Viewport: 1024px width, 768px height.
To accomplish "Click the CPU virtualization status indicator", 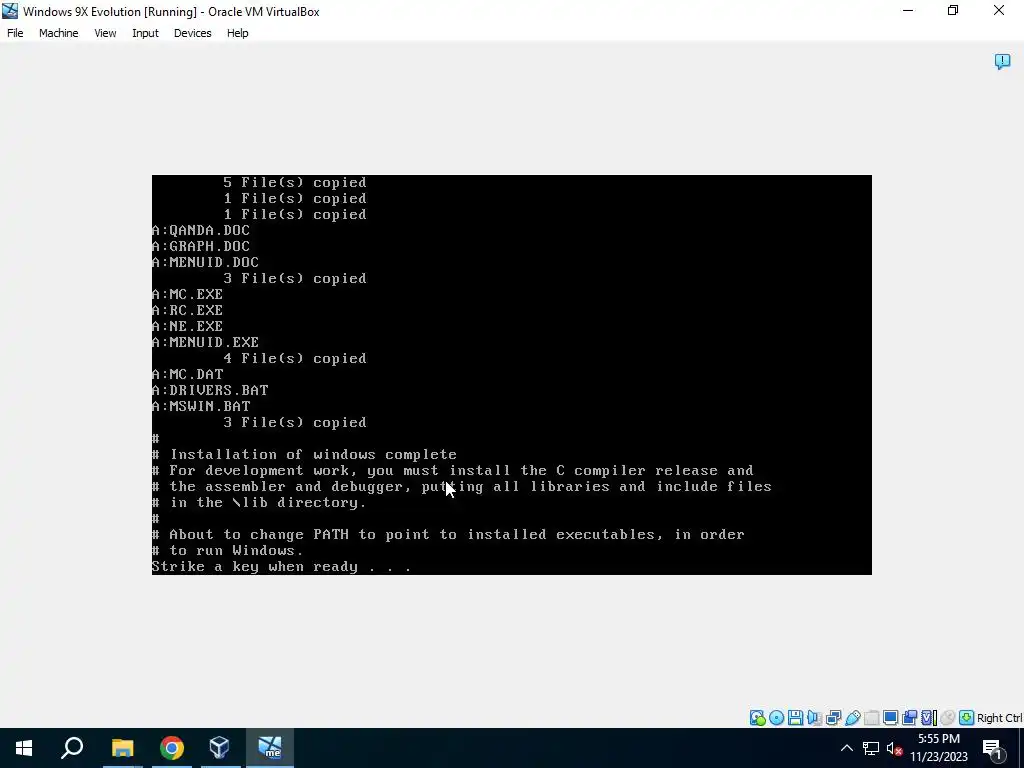I will tap(929, 718).
